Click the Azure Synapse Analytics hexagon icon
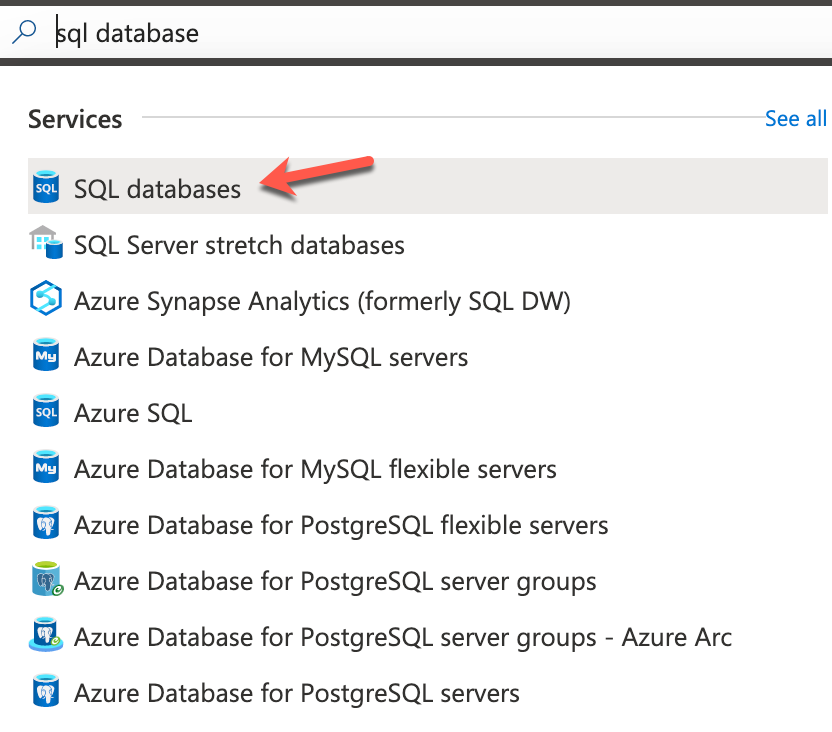The image size is (832, 732). [x=46, y=299]
